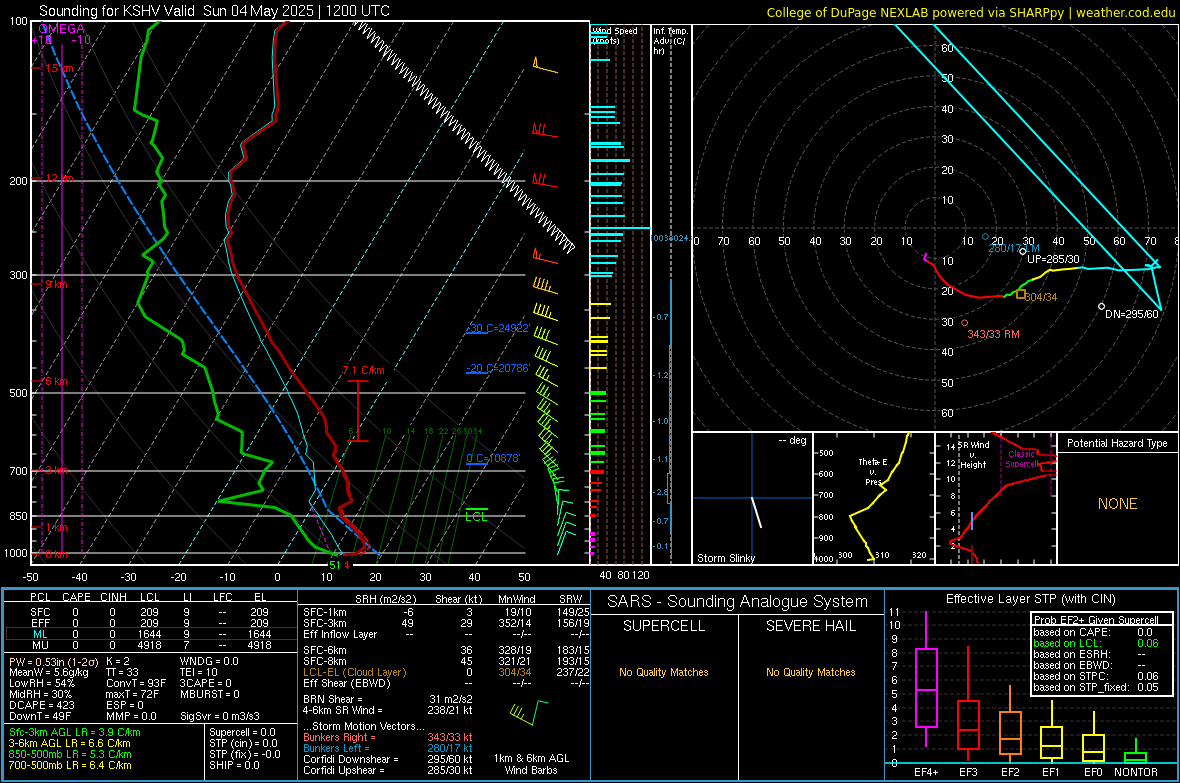Screen dimensions: 1180x783
Task: Click the SUPERCELL column heading in SARS
Action: coord(664,626)
